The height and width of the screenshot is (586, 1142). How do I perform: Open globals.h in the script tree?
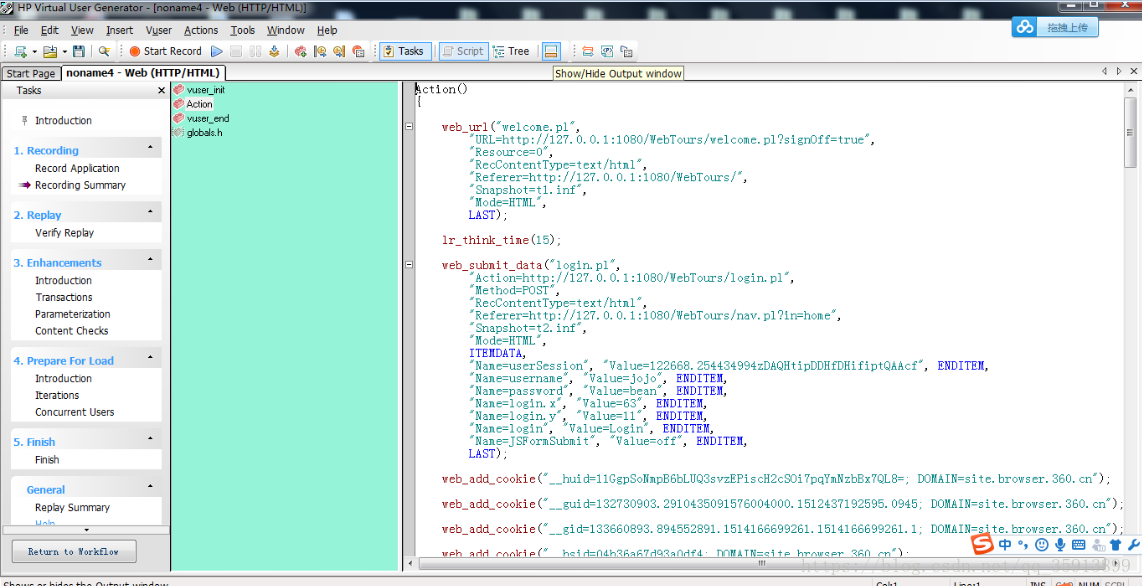197,132
